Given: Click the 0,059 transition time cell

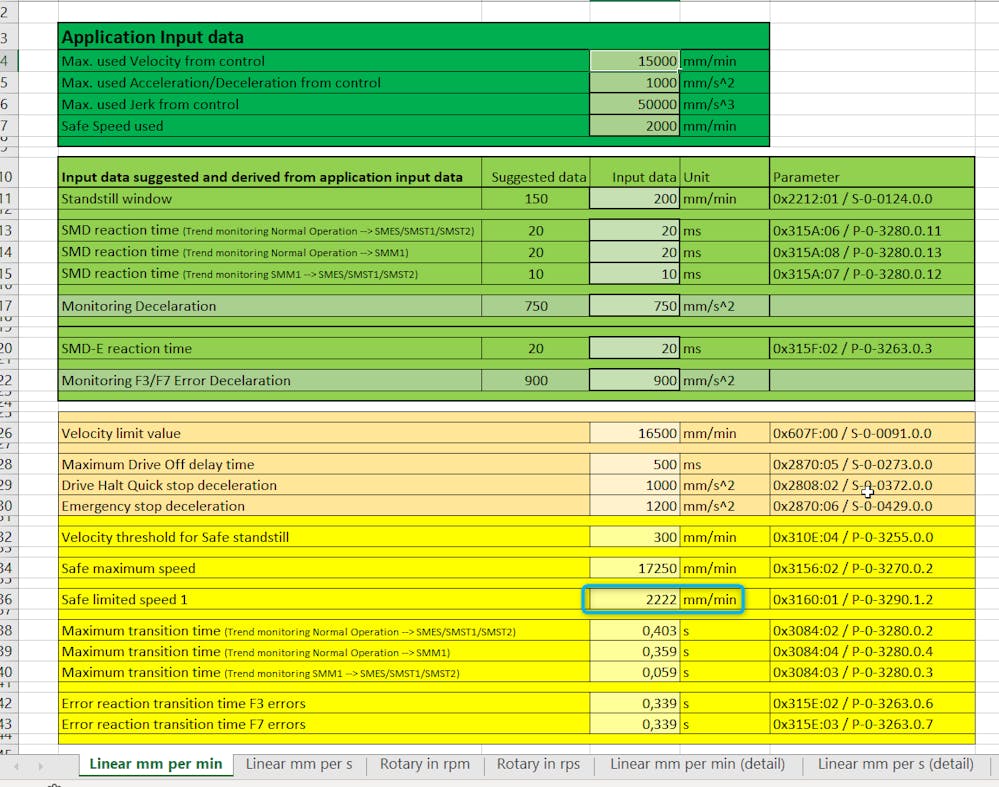Looking at the screenshot, I should click(635, 672).
